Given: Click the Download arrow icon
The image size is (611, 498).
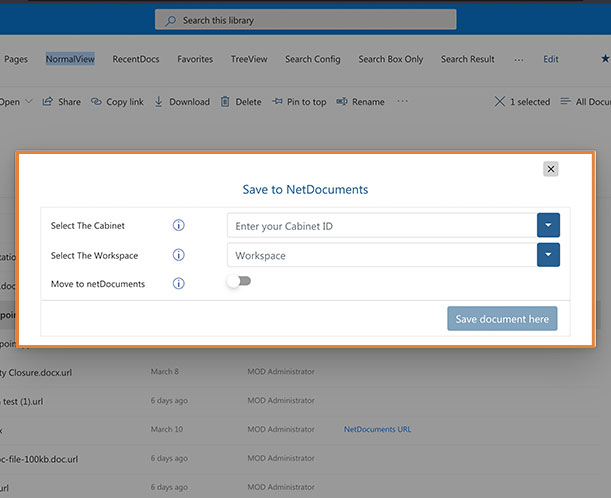Looking at the screenshot, I should click(x=159, y=102).
